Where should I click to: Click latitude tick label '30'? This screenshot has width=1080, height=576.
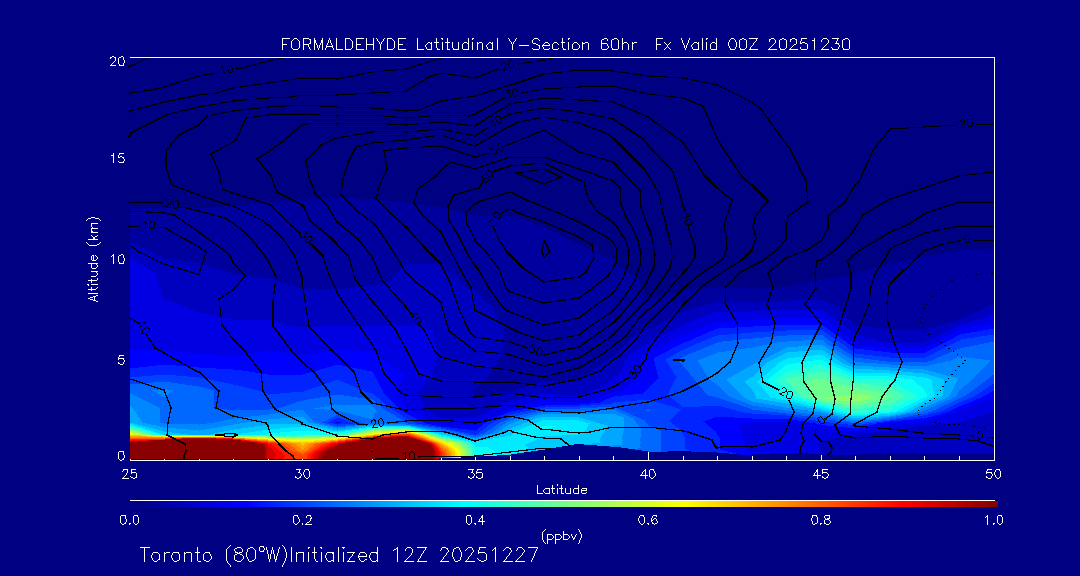click(302, 474)
